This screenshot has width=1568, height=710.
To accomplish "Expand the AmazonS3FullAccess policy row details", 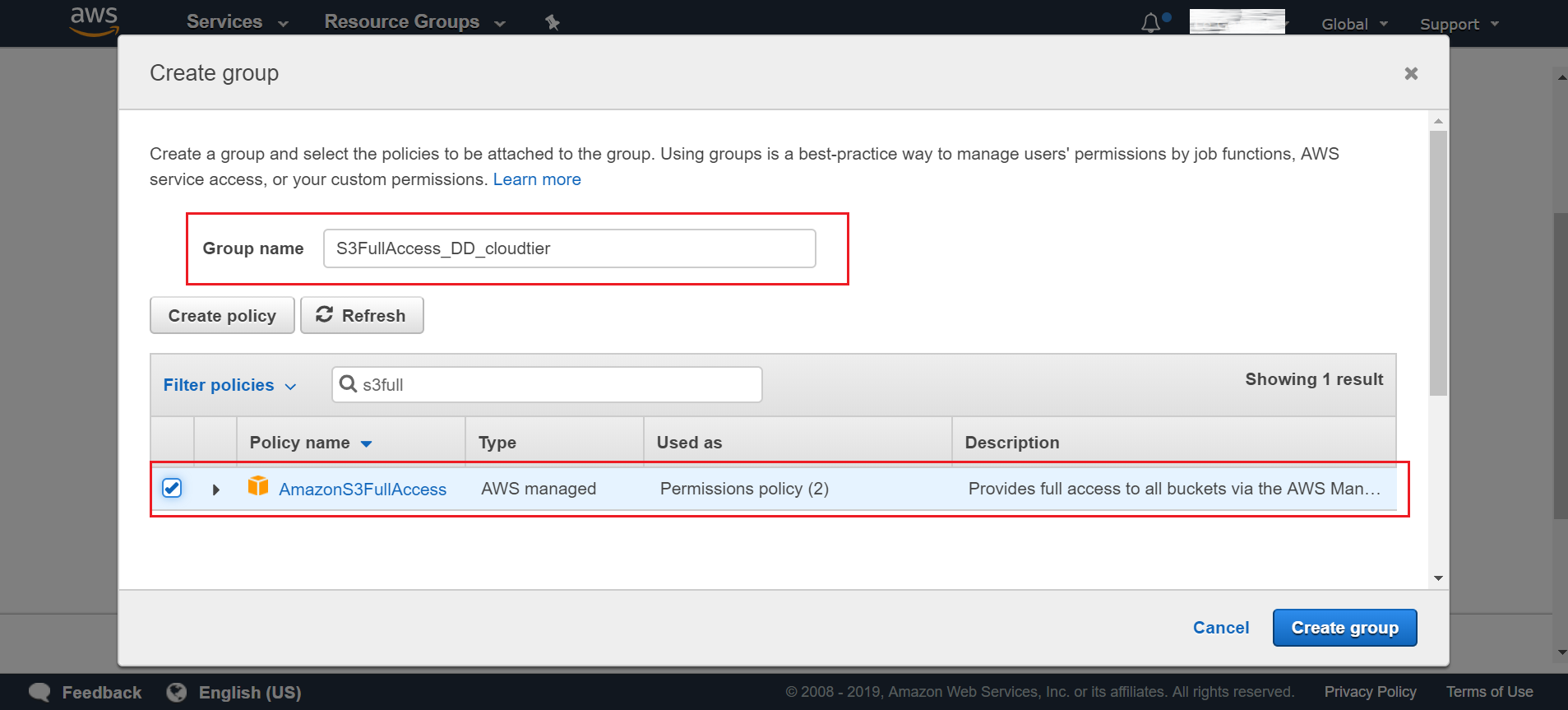I will point(215,490).
